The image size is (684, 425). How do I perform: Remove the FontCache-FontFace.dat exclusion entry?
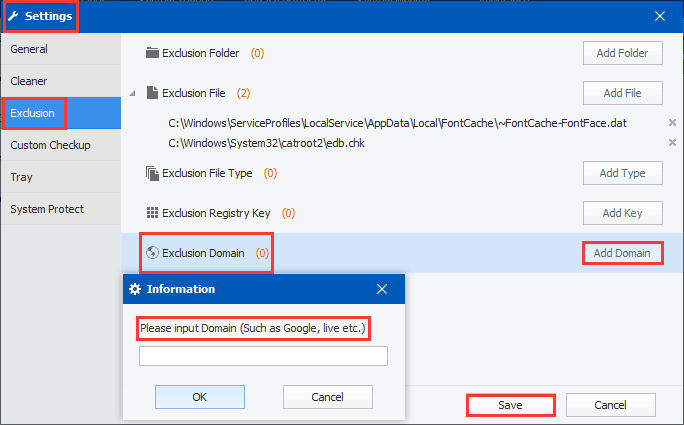(673, 122)
